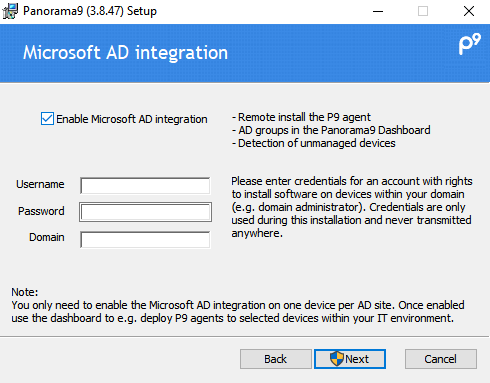Image resolution: width=490 pixels, height=383 pixels.
Task: Proceed with the Next button
Action: pos(350,359)
